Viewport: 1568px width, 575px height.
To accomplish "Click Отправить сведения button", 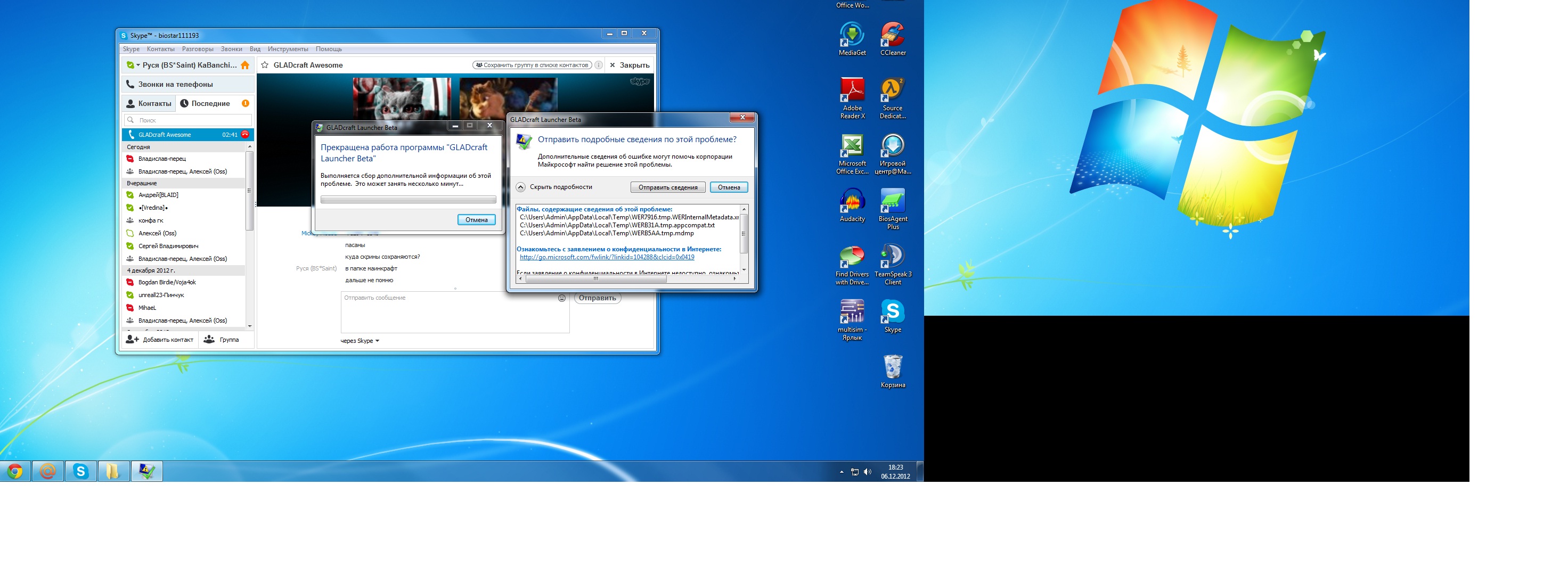I will [667, 187].
